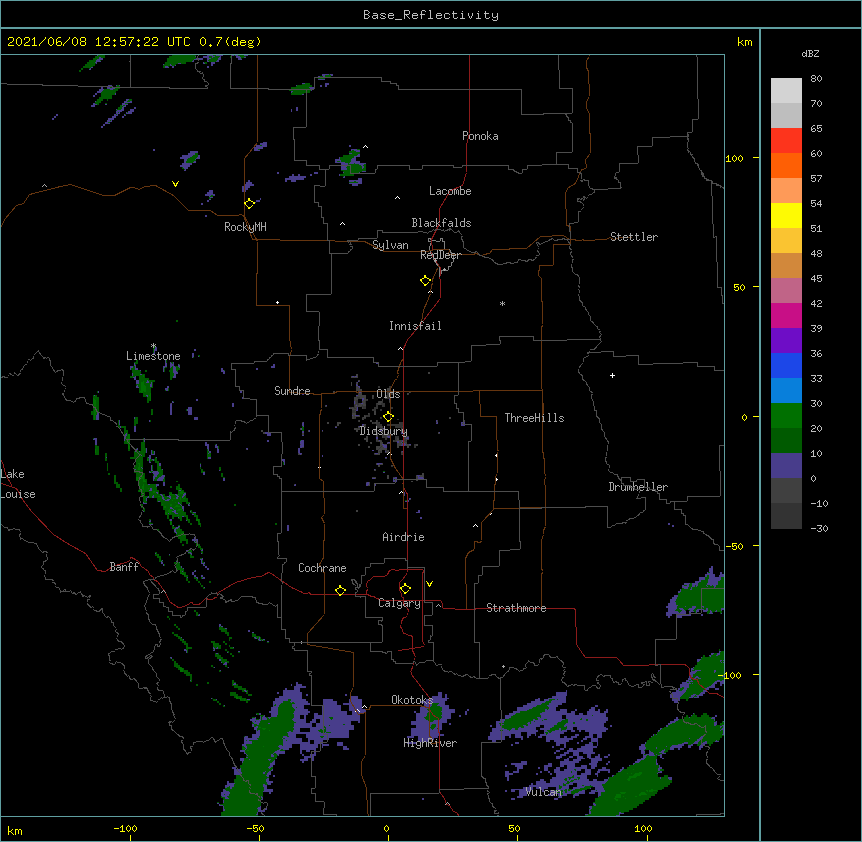Select the light grey 70-80 dBZ legend swatch
The height and width of the screenshot is (842, 862).
coord(786,91)
